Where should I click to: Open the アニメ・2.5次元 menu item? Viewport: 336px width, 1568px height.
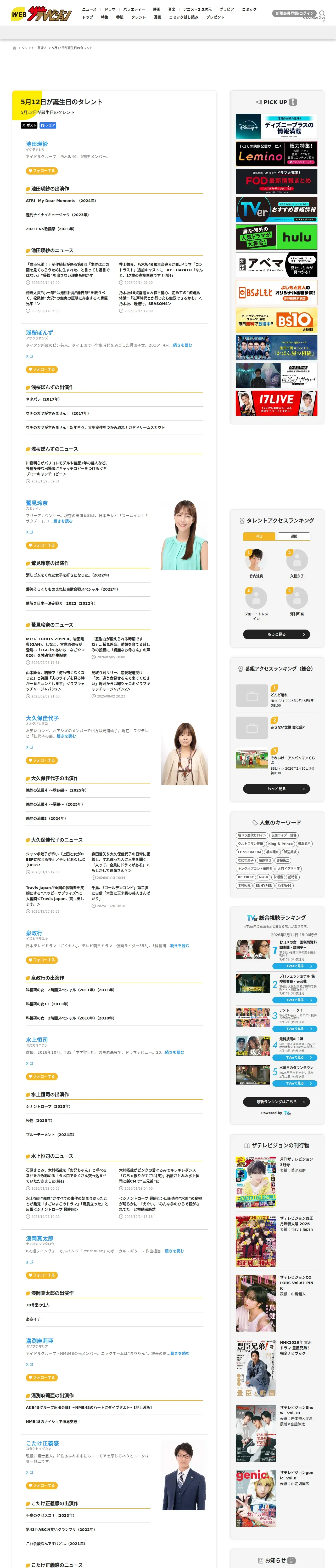[x=198, y=9]
